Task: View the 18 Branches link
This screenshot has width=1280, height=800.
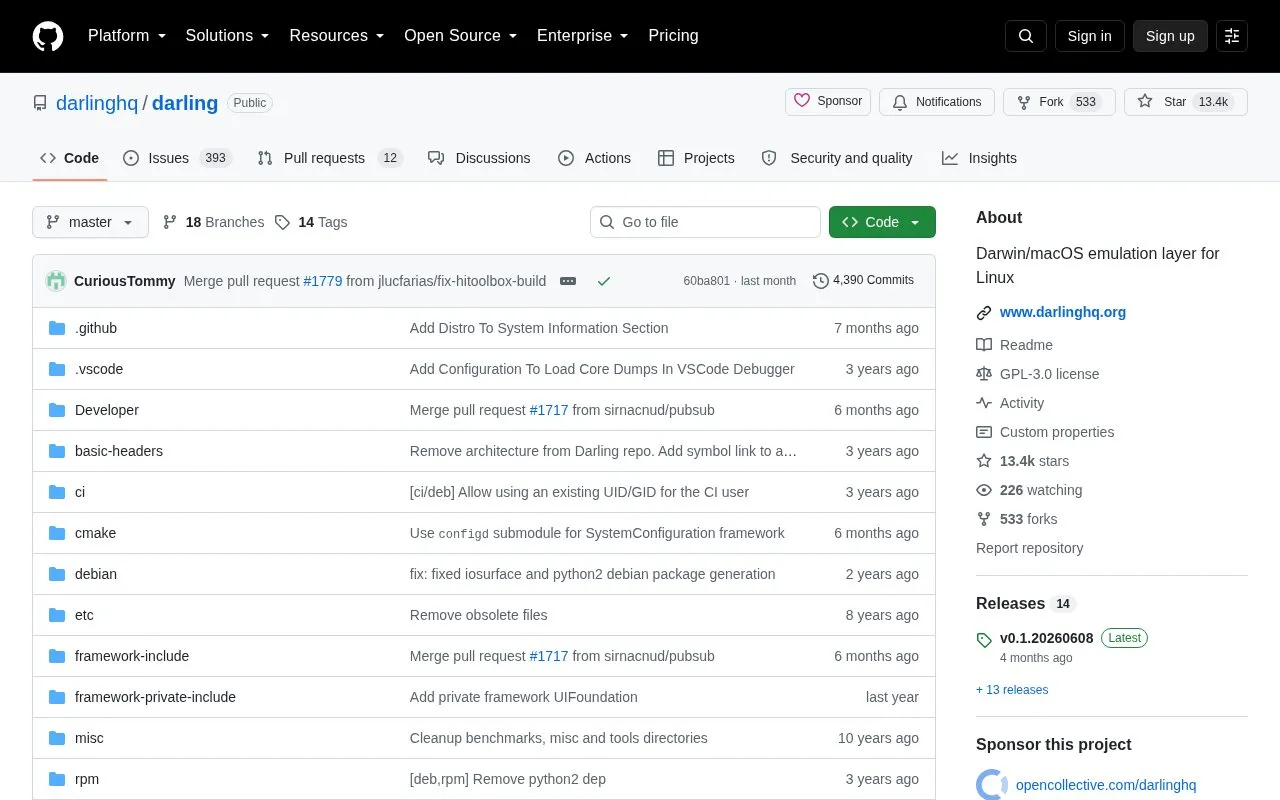Action: pos(214,222)
